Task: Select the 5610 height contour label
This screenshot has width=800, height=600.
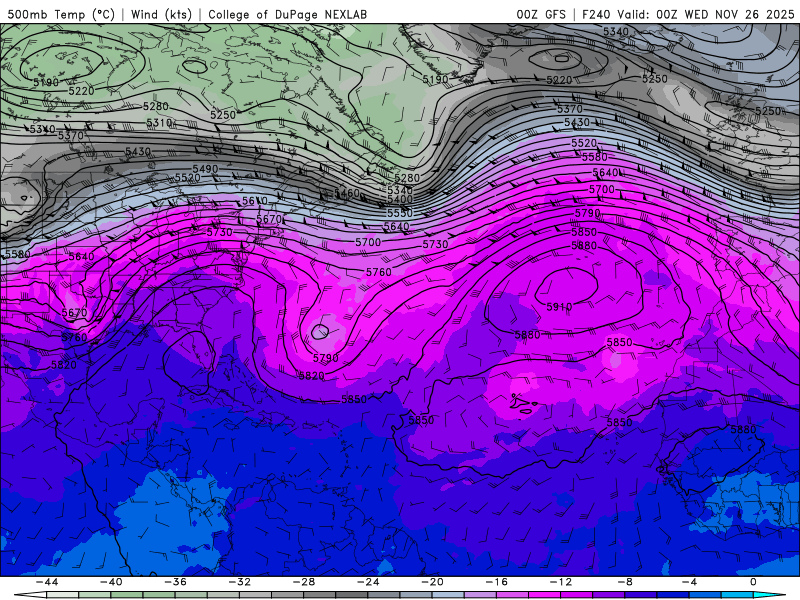Action: coord(255,201)
